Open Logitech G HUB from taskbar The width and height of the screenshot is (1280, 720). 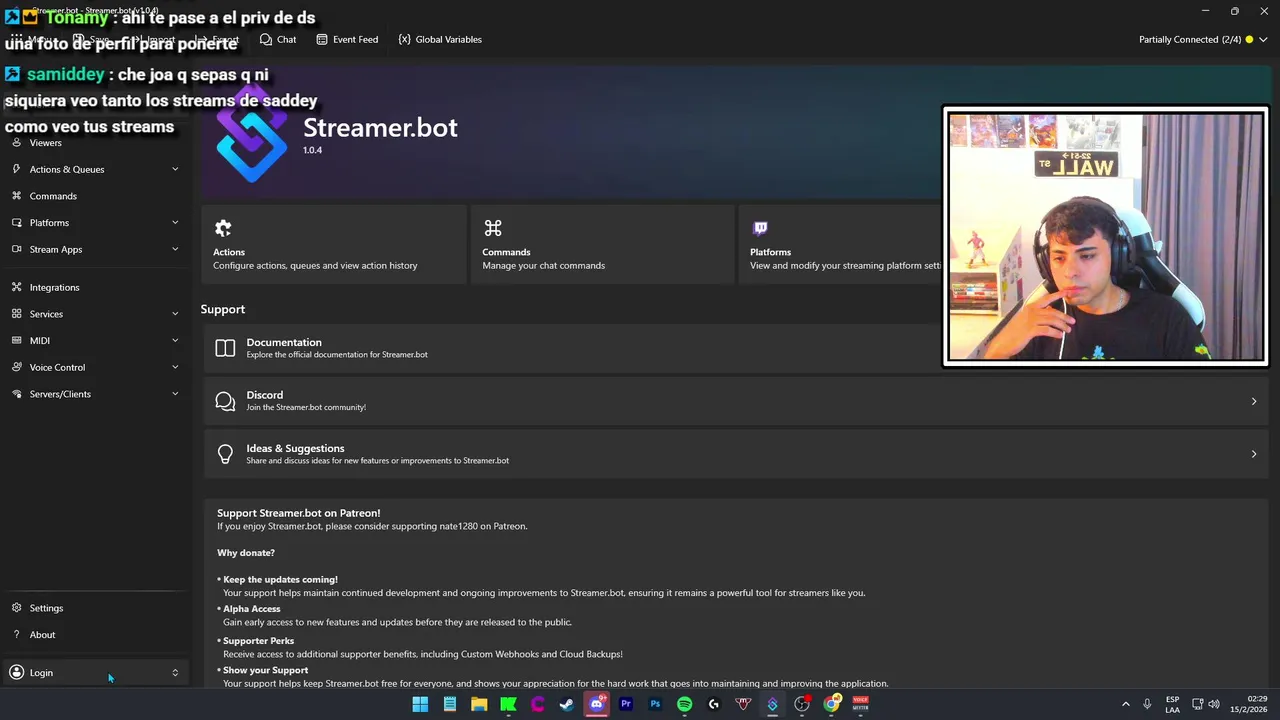tap(714, 704)
